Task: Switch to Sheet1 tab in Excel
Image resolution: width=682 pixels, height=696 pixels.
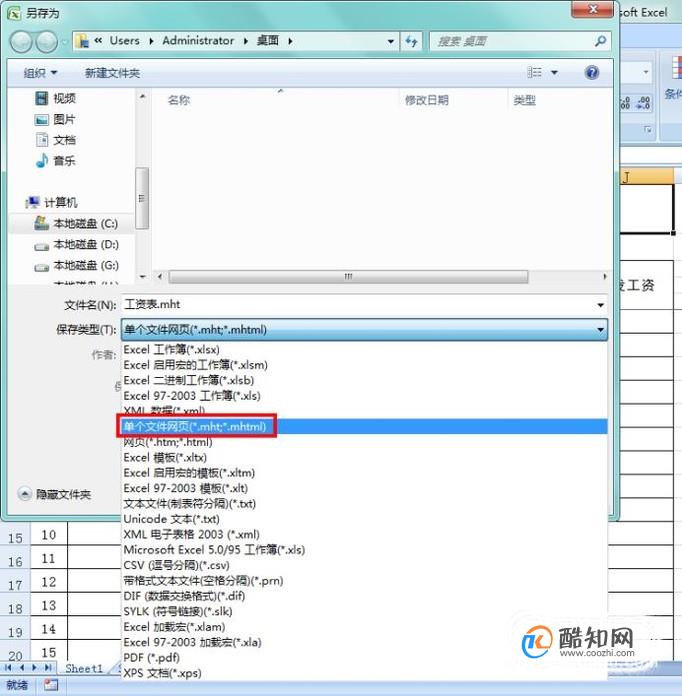Action: point(84,668)
